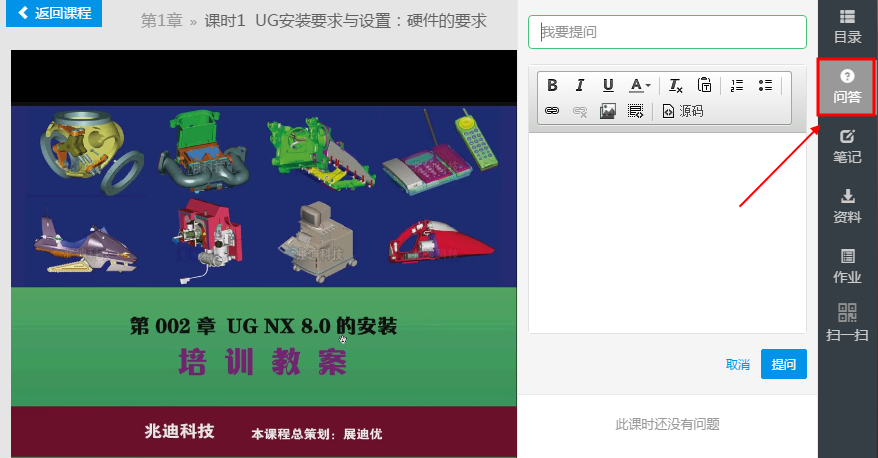Image resolution: width=878 pixels, height=458 pixels.
Task: Click the select all icon in the editor toolbar
Action: 635,111
